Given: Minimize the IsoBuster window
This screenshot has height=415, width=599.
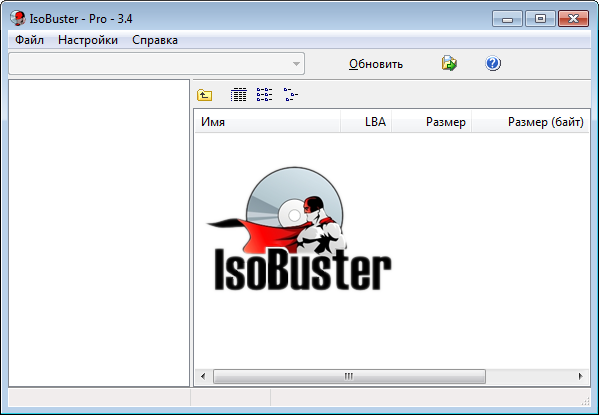Looking at the screenshot, I should click(x=507, y=18).
